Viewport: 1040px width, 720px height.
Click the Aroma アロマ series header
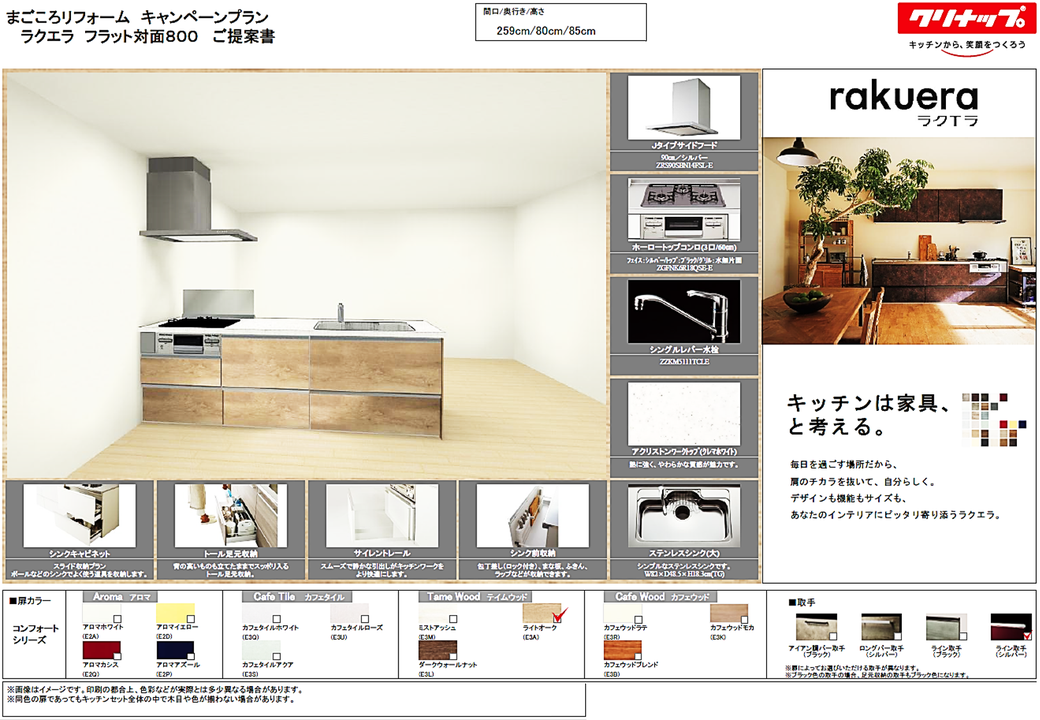click(x=121, y=597)
